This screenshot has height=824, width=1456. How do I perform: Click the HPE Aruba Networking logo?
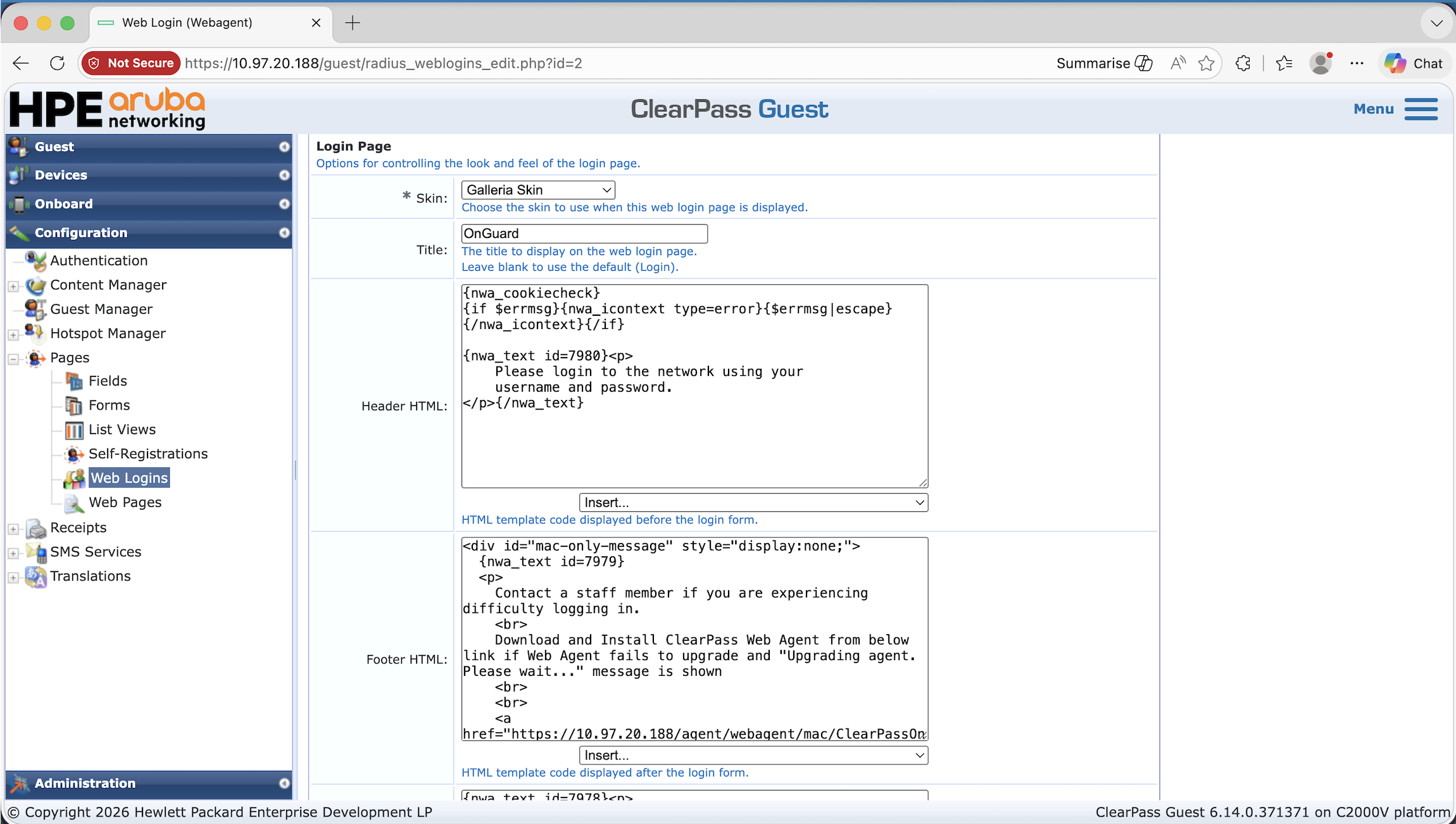108,109
